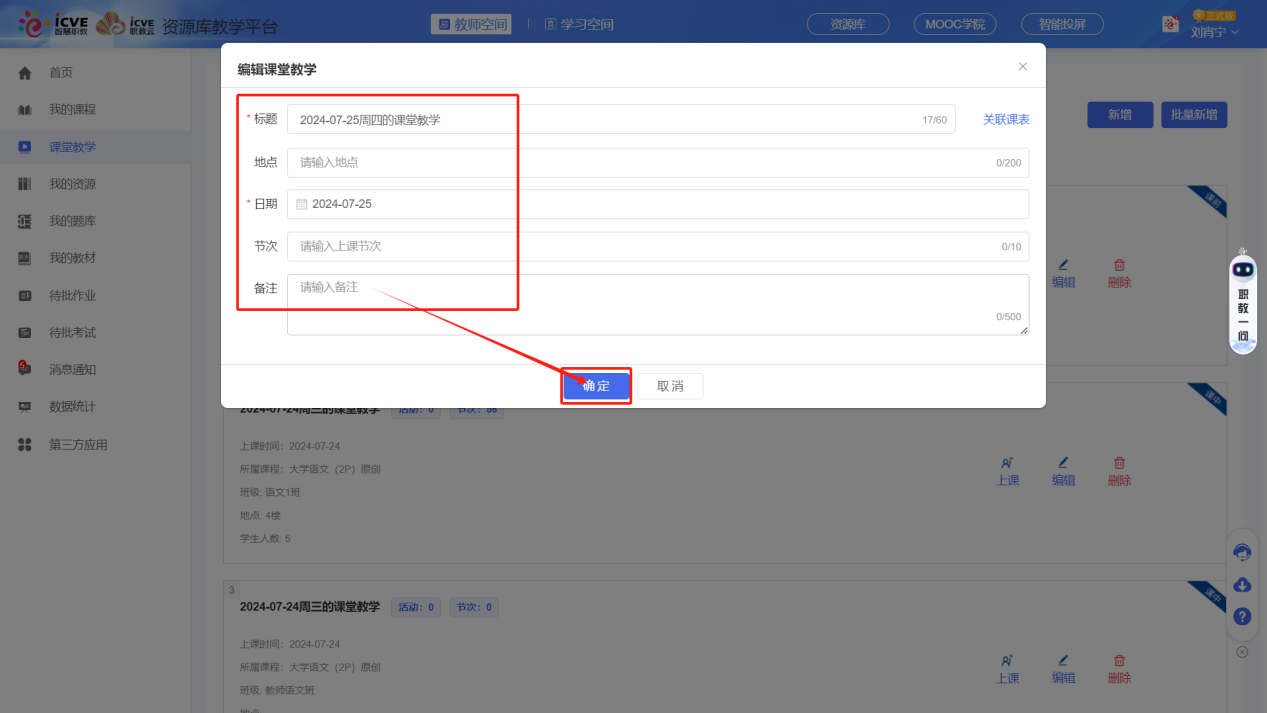Image resolution: width=1267 pixels, height=713 pixels.
Task: Click the round customer service headset icon
Action: [x=1242, y=552]
